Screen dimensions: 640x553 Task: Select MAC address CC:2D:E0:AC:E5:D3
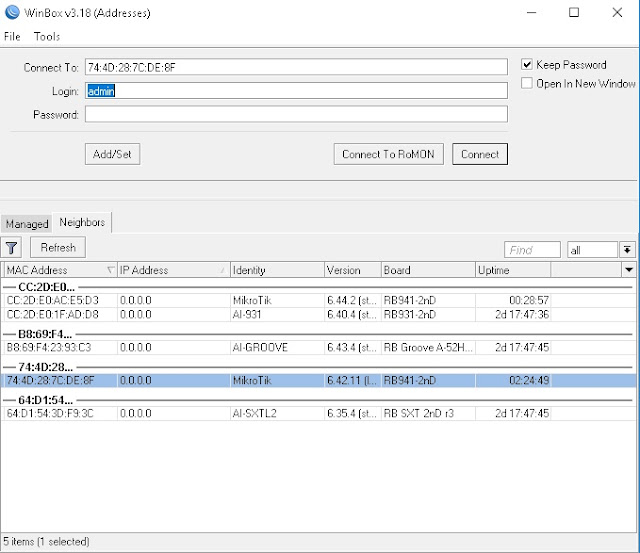click(x=53, y=300)
